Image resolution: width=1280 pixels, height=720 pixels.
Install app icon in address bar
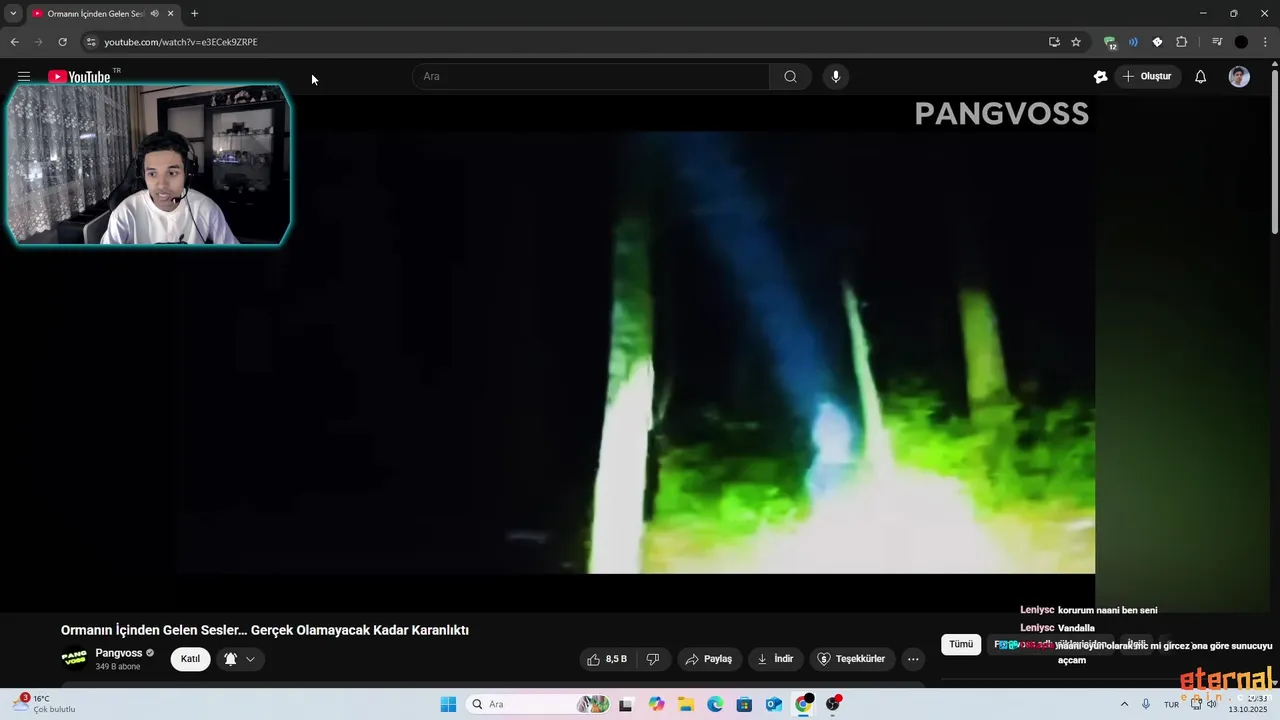point(1054,42)
